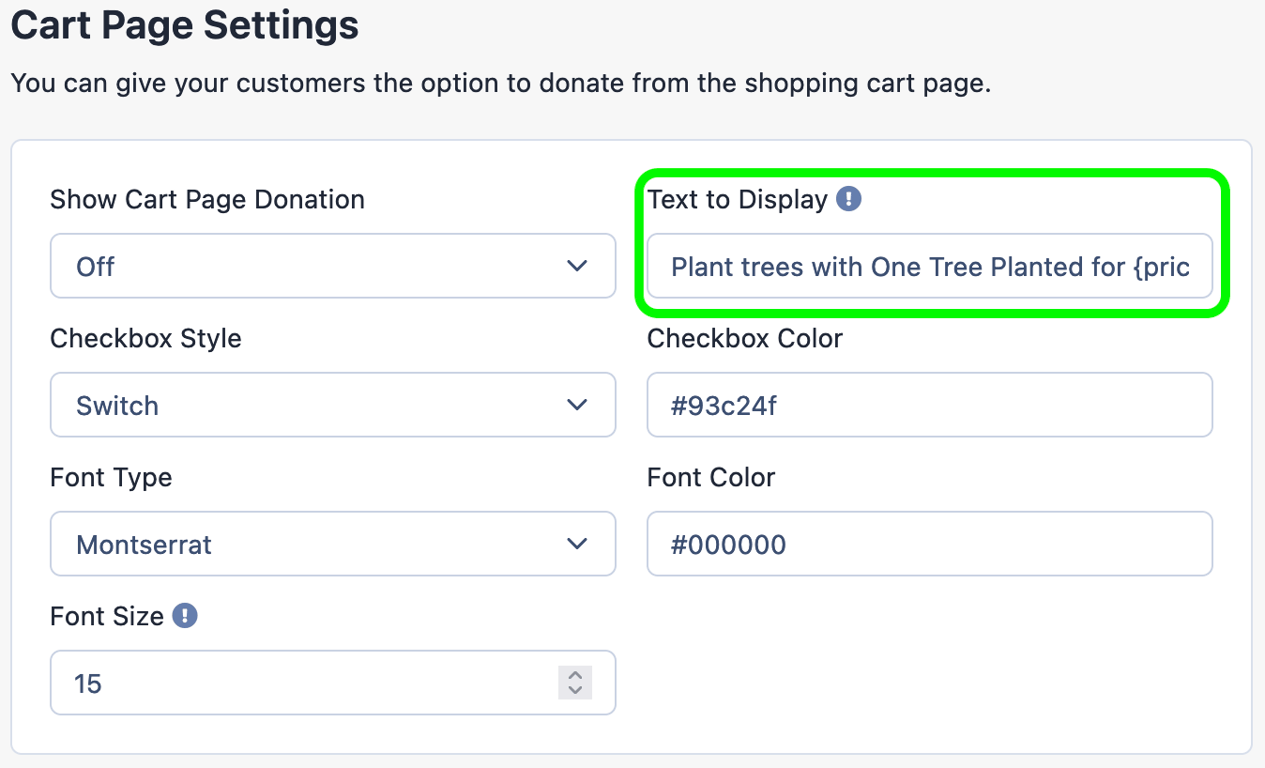1265x768 pixels.
Task: Click the info icon beside Text to Display
Action: point(849,199)
